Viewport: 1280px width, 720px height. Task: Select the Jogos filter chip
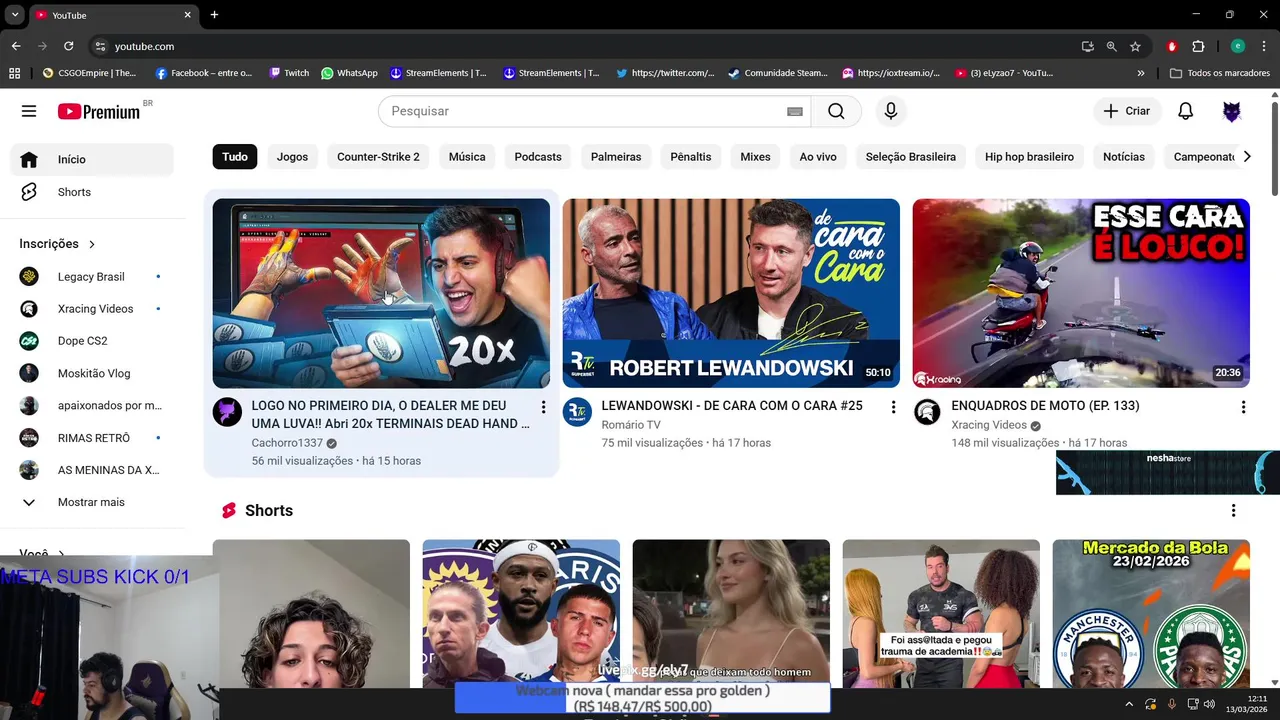point(292,157)
